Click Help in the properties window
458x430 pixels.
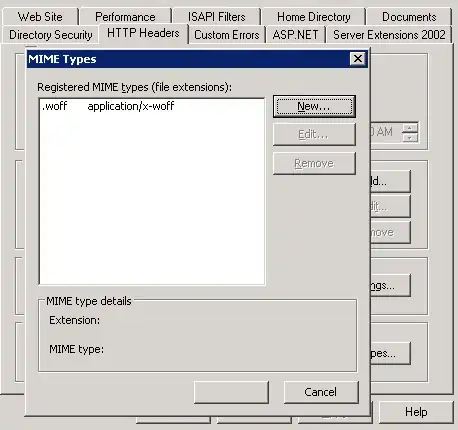(x=416, y=412)
